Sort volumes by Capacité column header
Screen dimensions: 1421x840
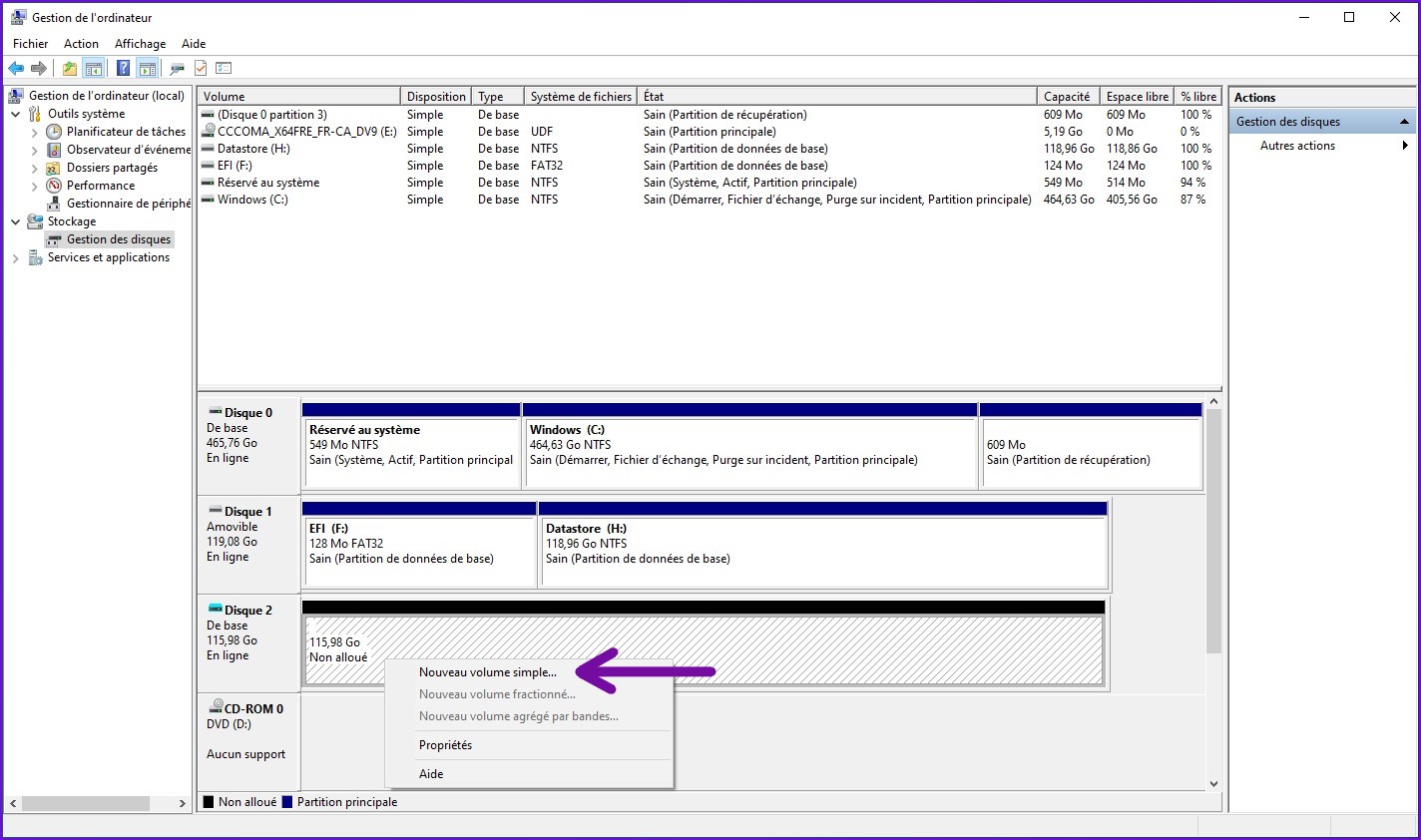coord(1066,97)
